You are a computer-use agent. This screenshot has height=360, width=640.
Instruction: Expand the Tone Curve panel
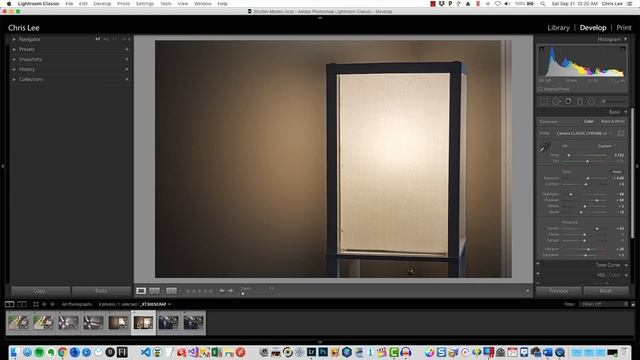(x=626, y=265)
